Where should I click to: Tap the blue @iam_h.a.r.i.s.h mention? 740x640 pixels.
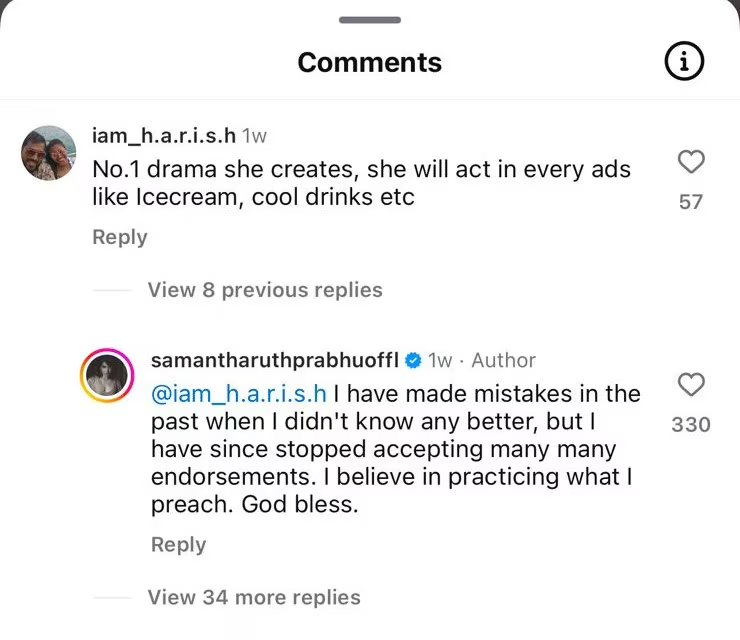(239, 394)
